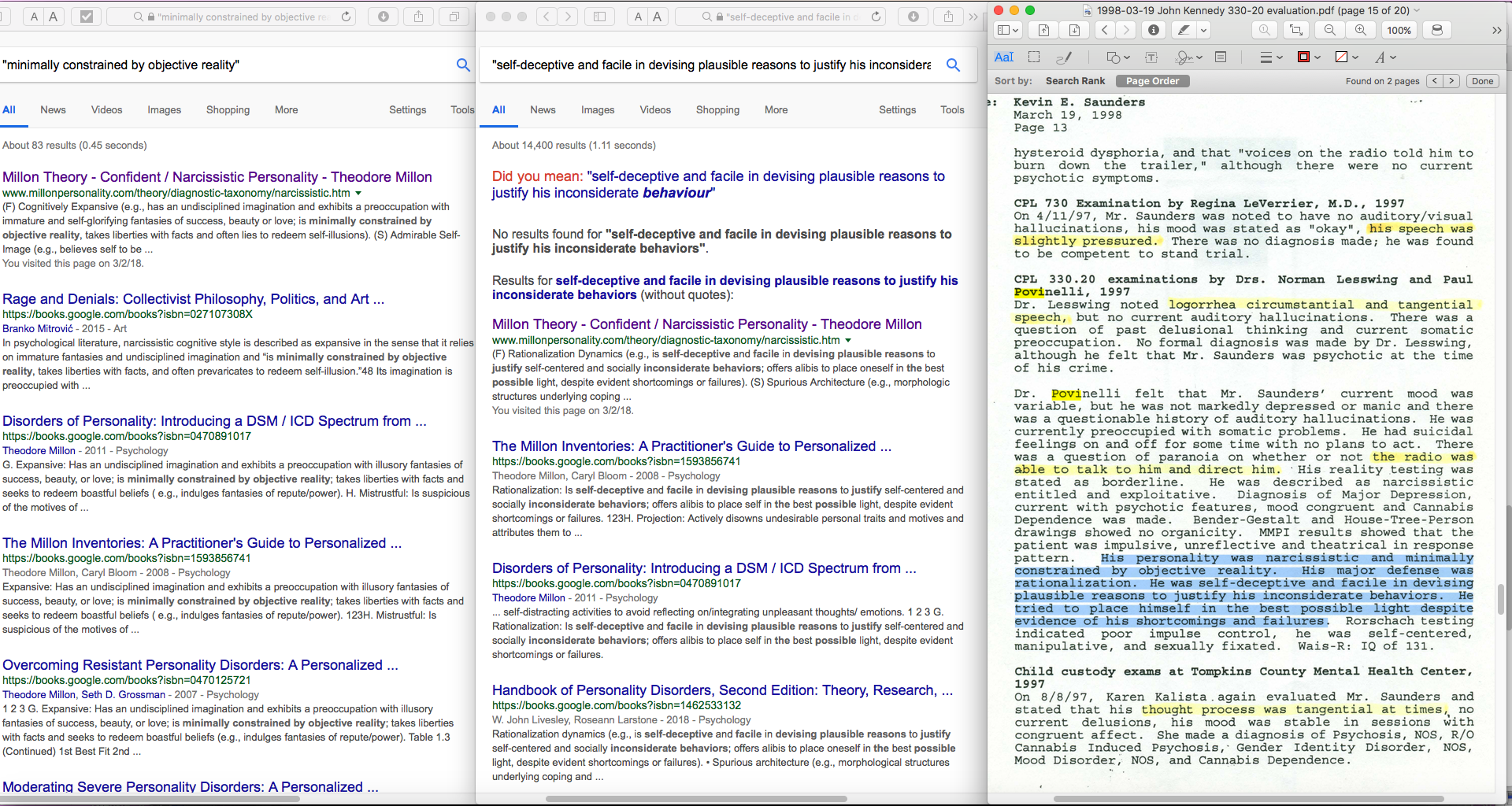Zoom out in Preview
Screen dimensions: 1512x806
pyautogui.click(x=1330, y=30)
